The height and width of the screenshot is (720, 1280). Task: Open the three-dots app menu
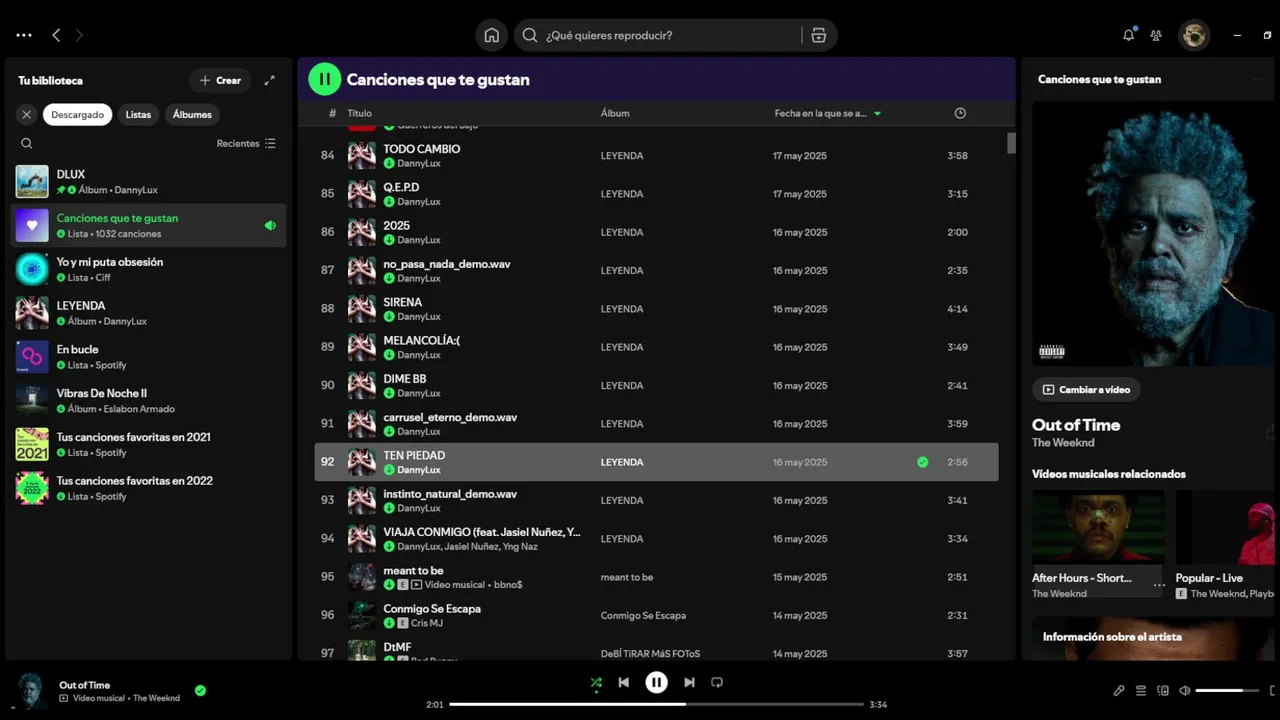click(x=24, y=35)
